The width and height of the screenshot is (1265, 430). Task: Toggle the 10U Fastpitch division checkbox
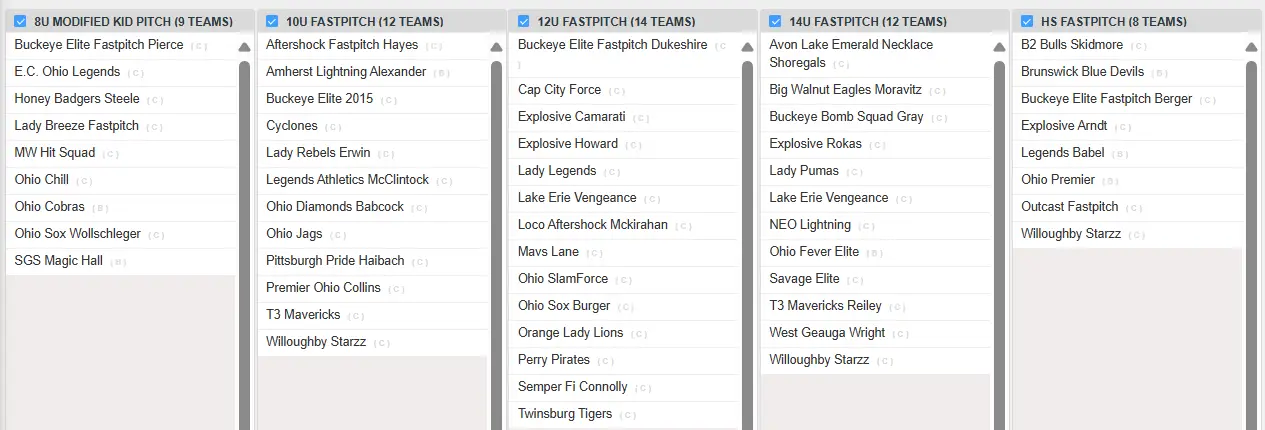point(272,21)
